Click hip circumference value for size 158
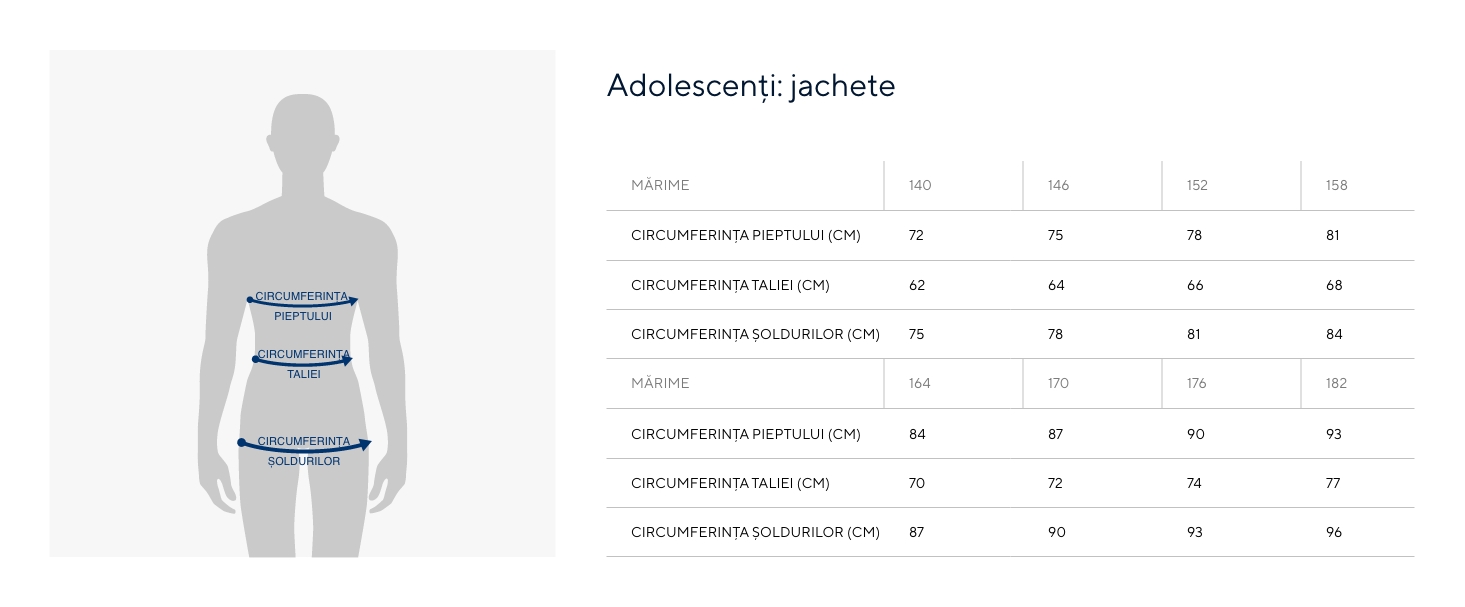 1334,334
